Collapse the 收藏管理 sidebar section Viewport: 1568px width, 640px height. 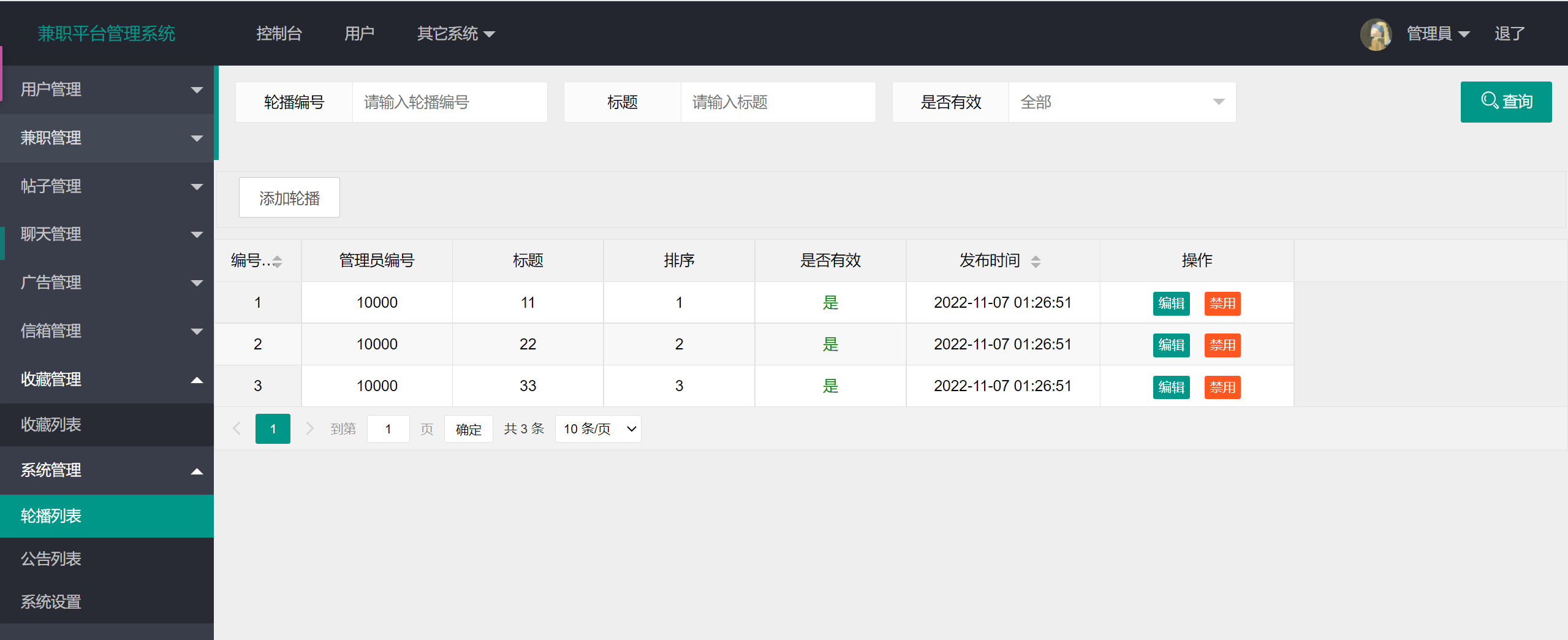click(107, 379)
